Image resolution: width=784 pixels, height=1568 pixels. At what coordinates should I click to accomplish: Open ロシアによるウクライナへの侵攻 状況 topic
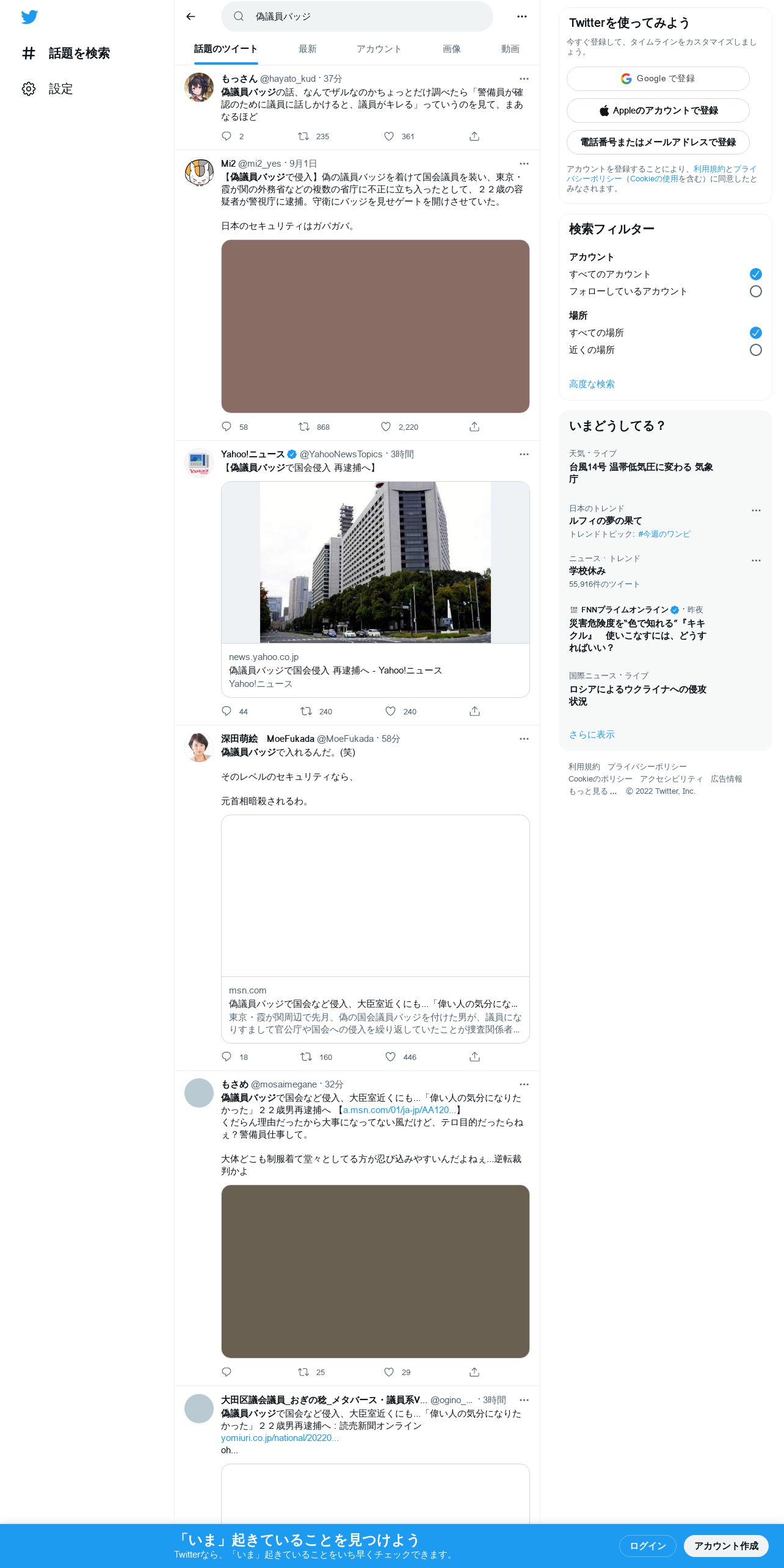point(637,695)
